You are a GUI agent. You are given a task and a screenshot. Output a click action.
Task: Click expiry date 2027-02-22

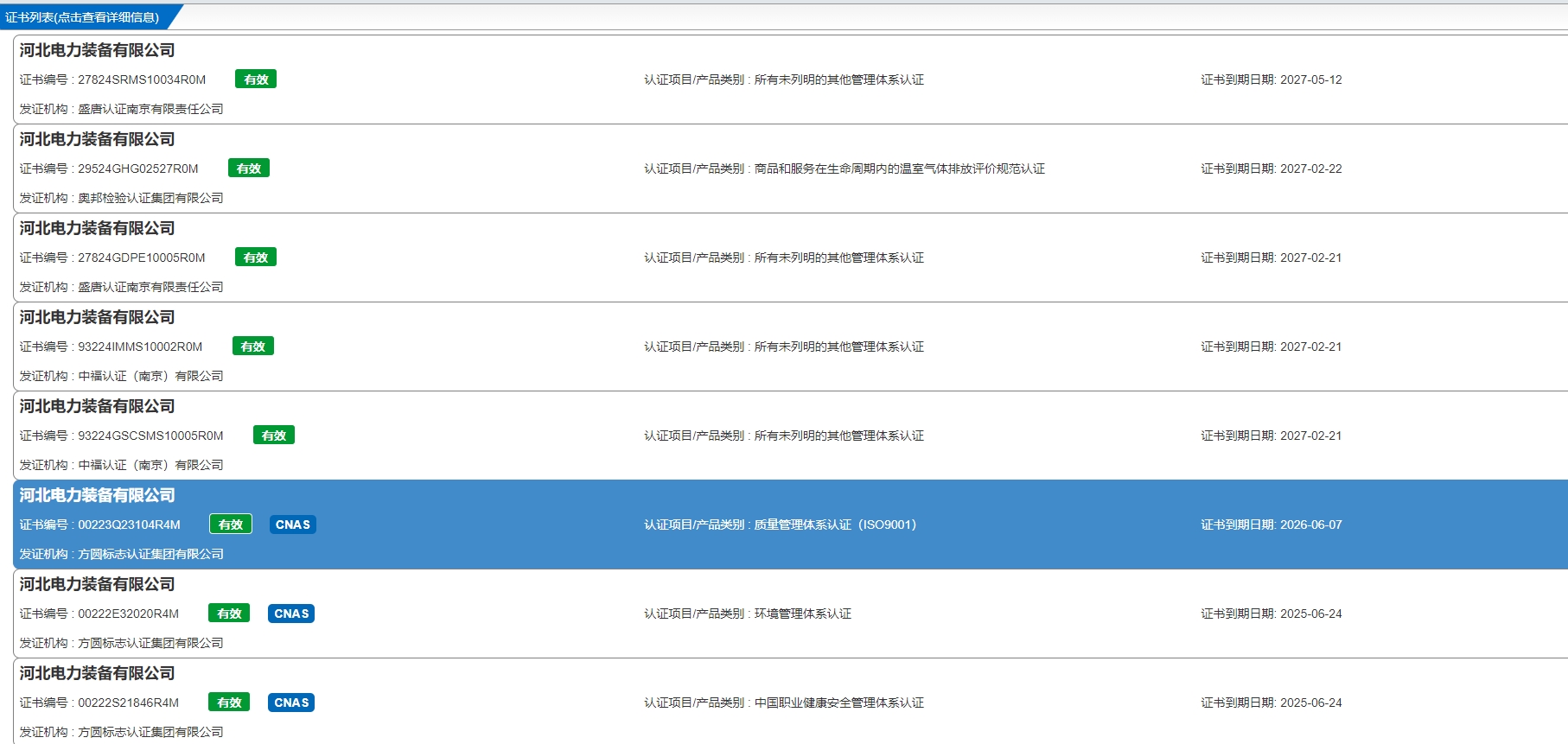pos(1311,169)
